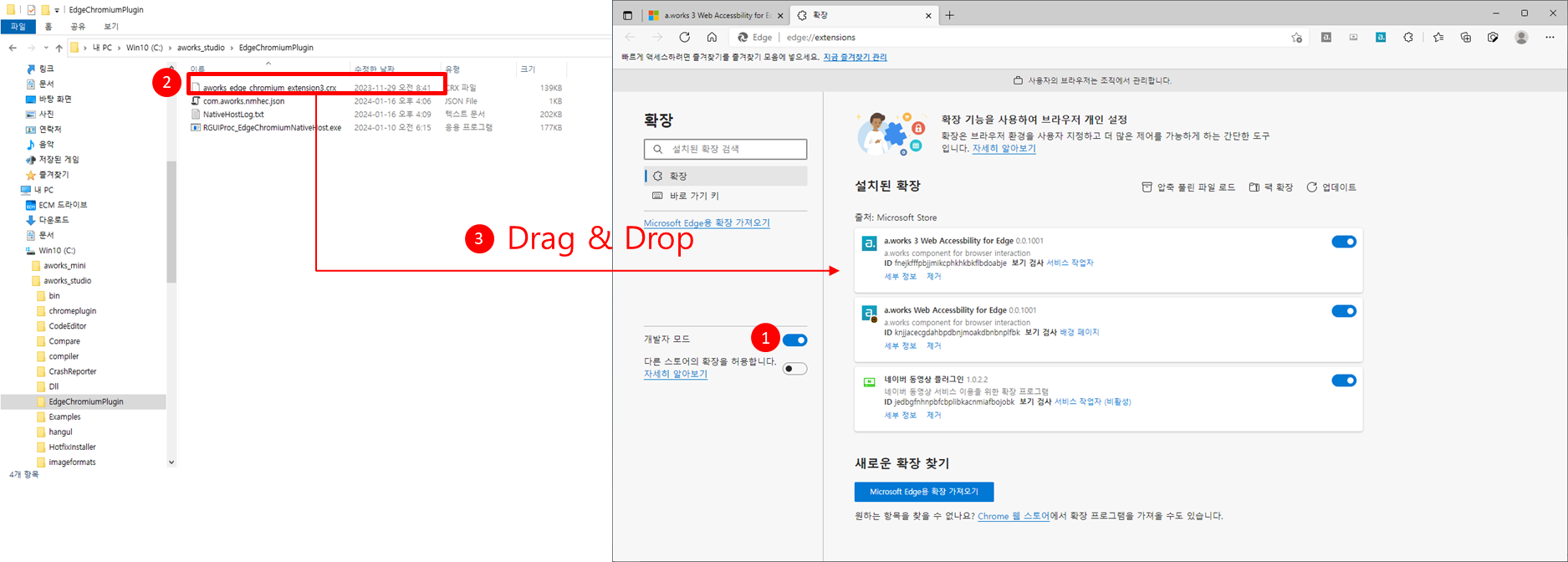Switch to the a.works 3 Web Accessibility tab
This screenshot has height=562, width=1568.
tap(716, 15)
